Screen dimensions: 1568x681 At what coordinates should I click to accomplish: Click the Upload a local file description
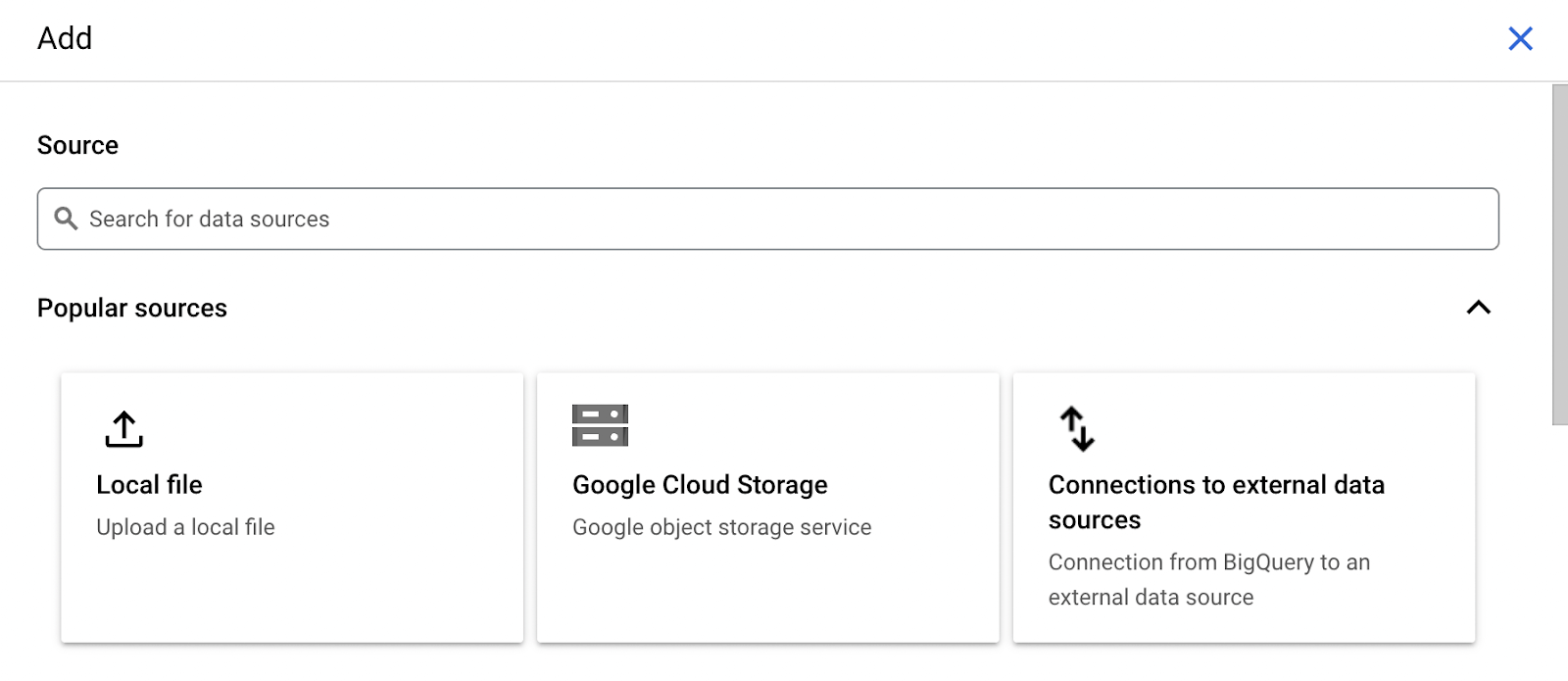point(185,527)
